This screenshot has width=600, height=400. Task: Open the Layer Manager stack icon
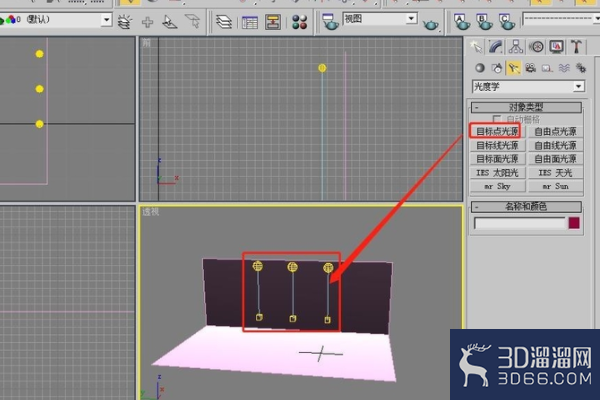click(x=224, y=22)
